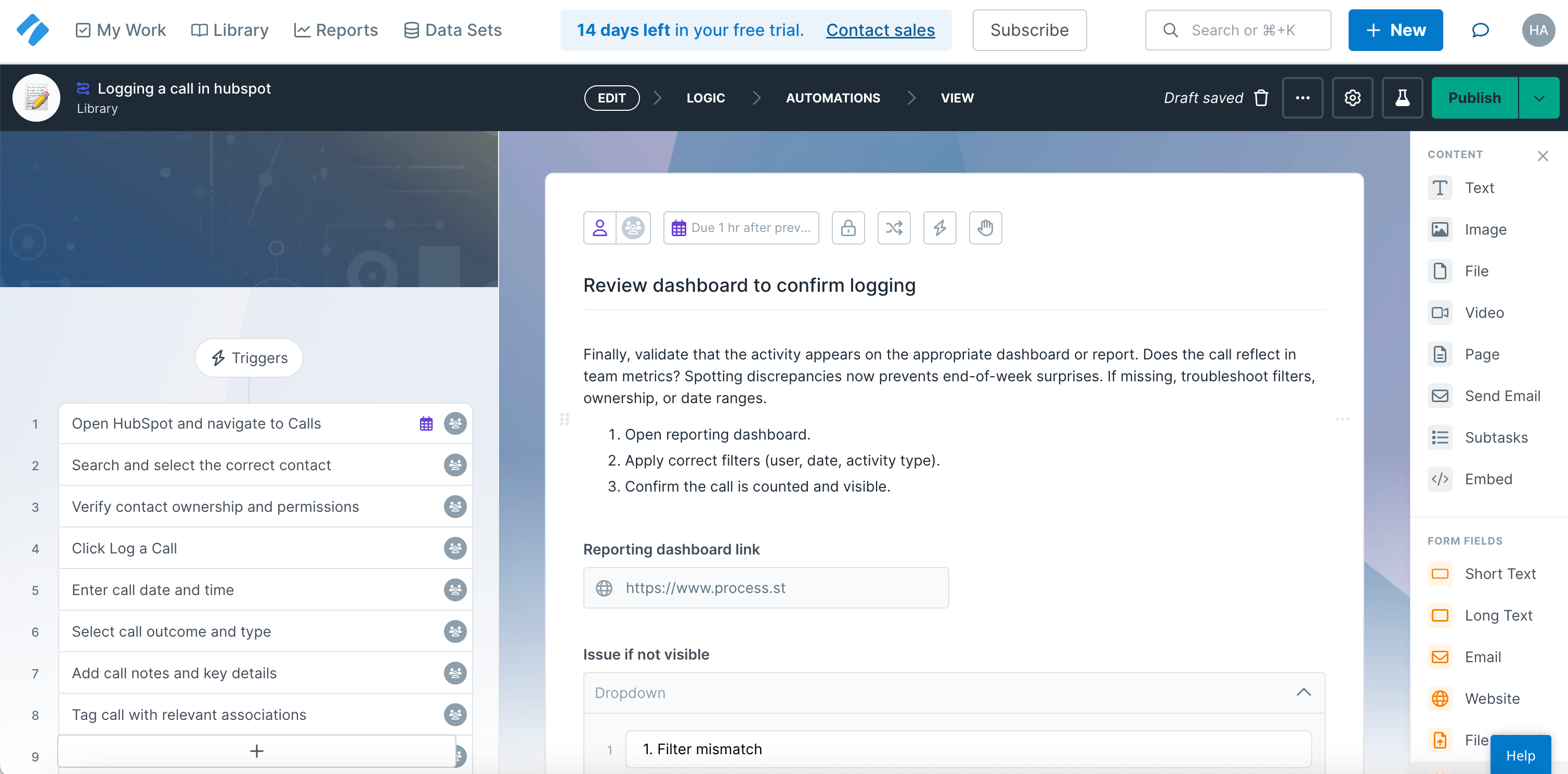Focus the Search or ⌘+K field

[x=1238, y=30]
